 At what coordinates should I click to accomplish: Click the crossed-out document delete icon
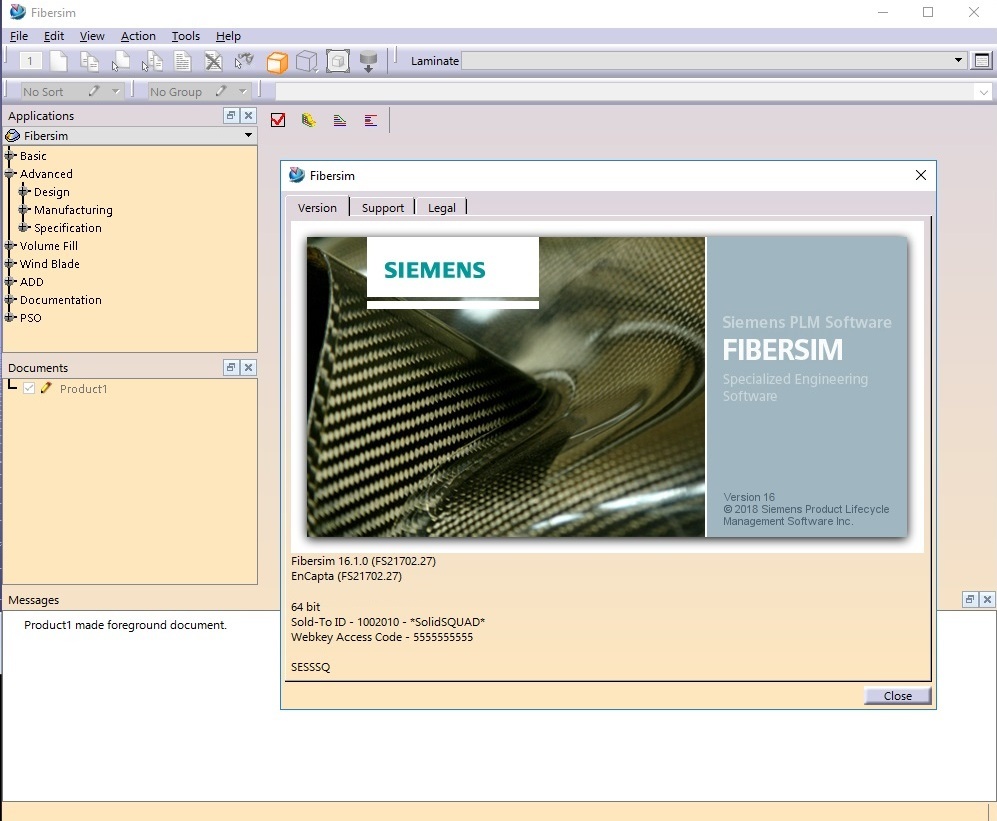(x=214, y=61)
